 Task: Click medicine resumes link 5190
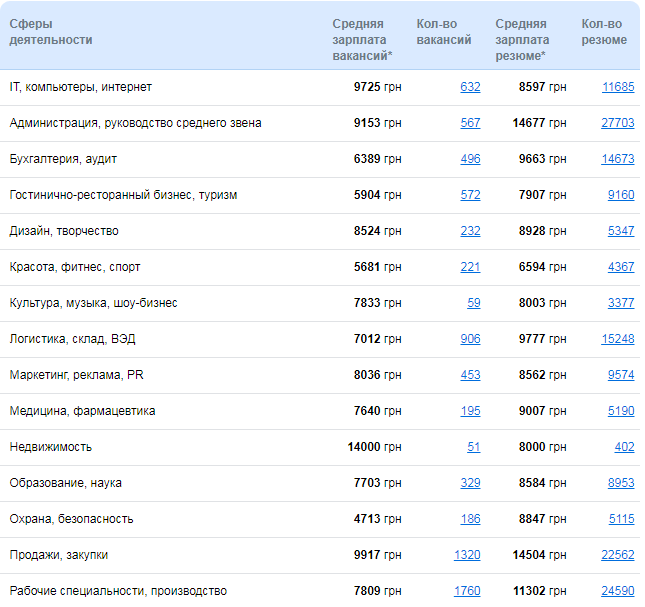click(x=621, y=411)
